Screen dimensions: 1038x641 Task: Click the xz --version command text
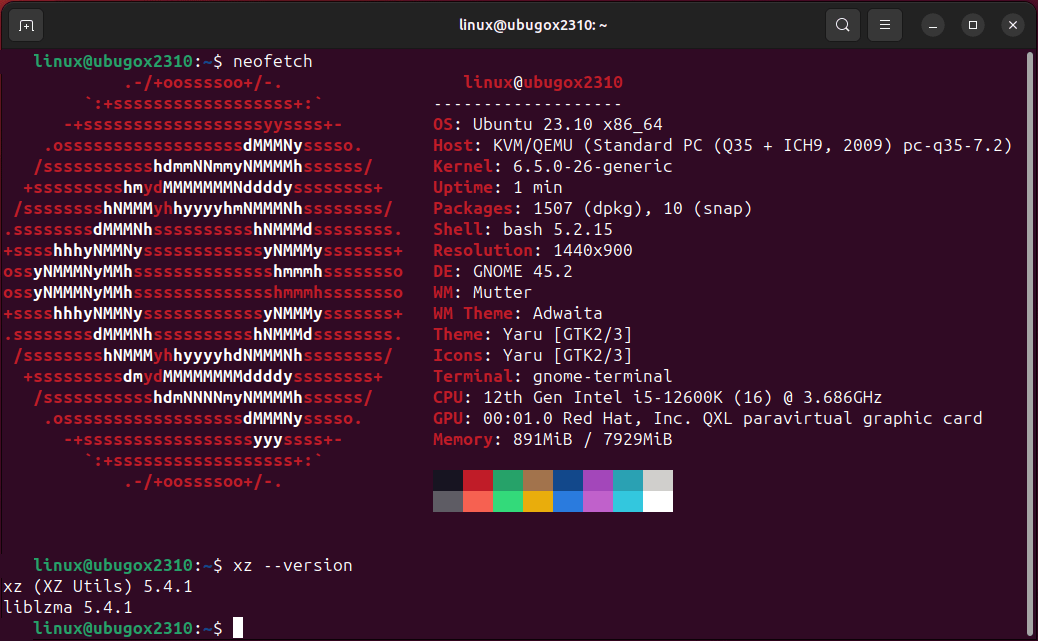pyautogui.click(x=292, y=565)
